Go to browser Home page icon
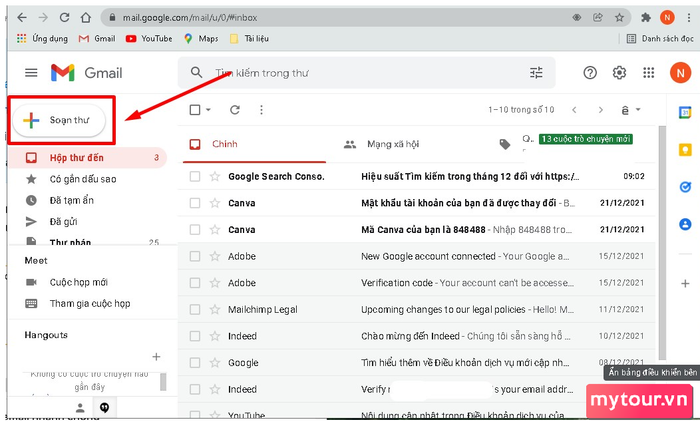Screen dimensions: 700x428 tap(86, 17)
